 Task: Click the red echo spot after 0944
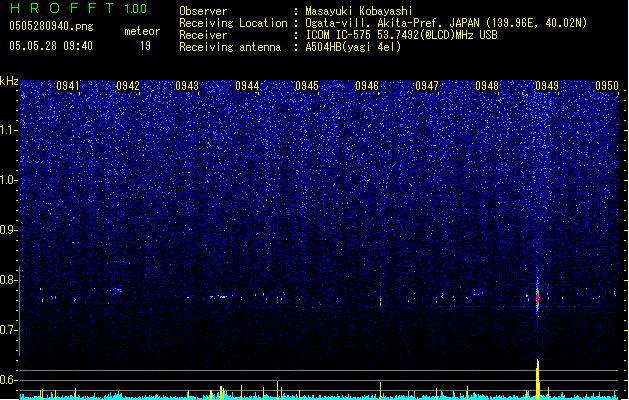pos(277,299)
